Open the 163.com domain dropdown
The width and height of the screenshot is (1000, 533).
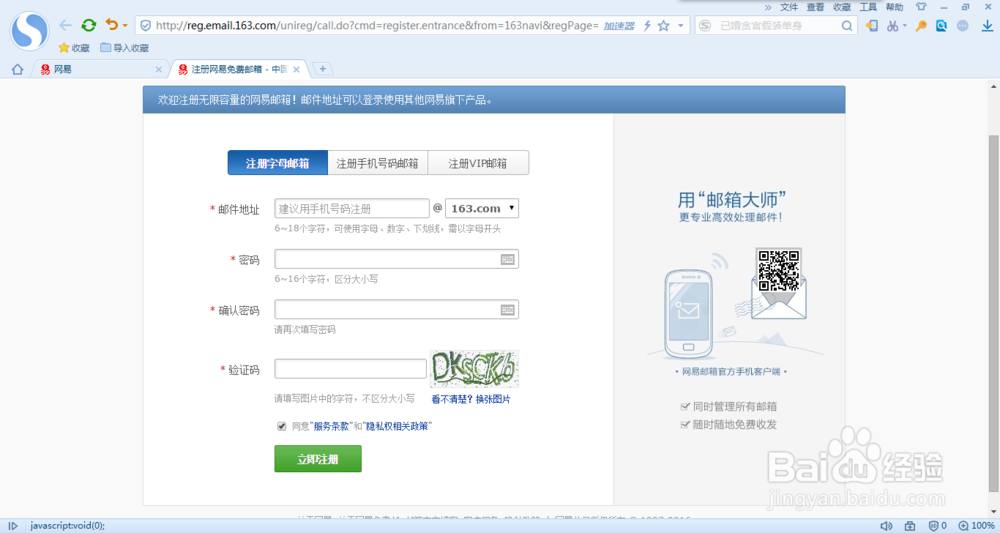482,208
